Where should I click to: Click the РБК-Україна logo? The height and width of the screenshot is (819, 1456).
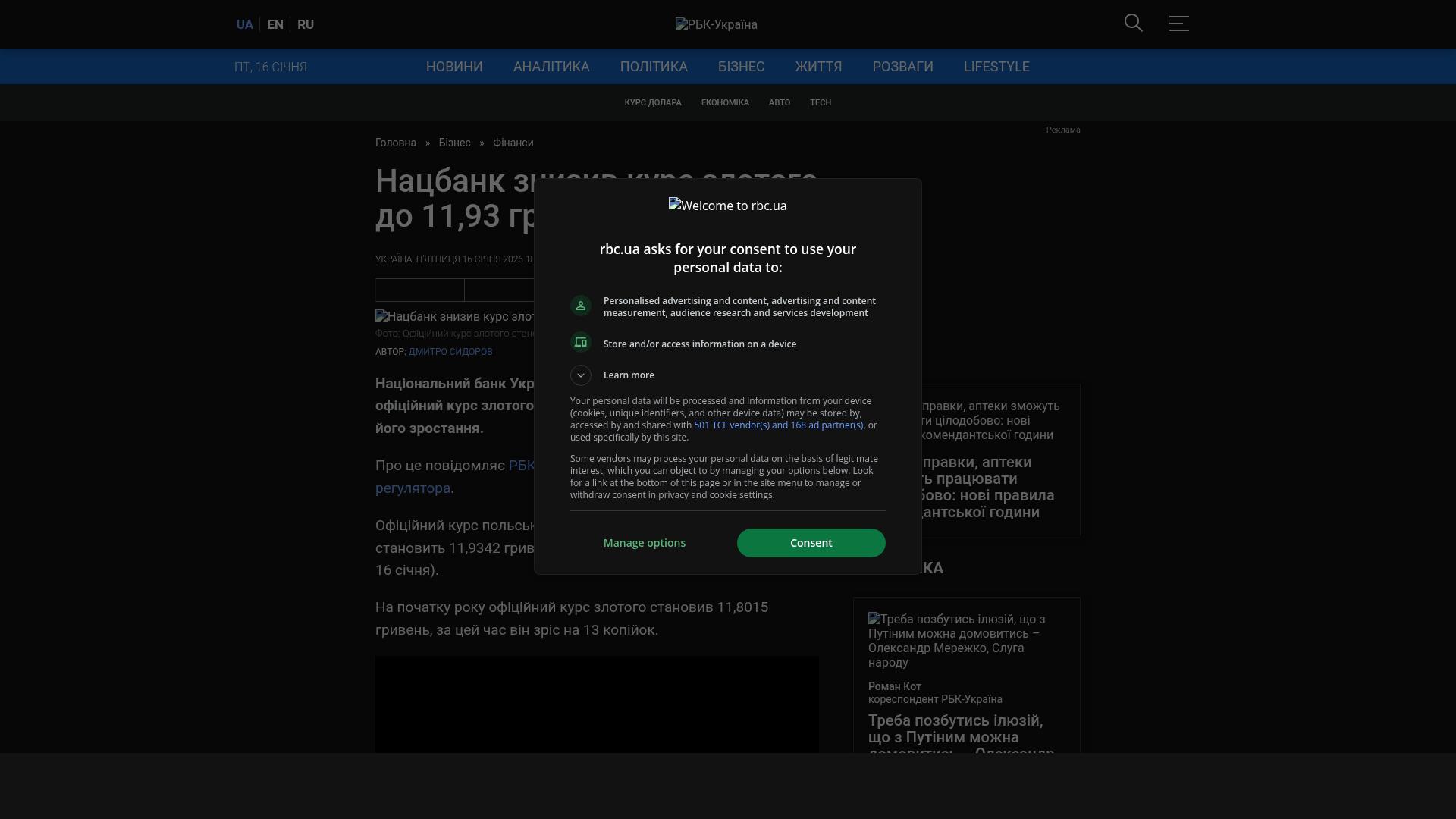coord(716,25)
